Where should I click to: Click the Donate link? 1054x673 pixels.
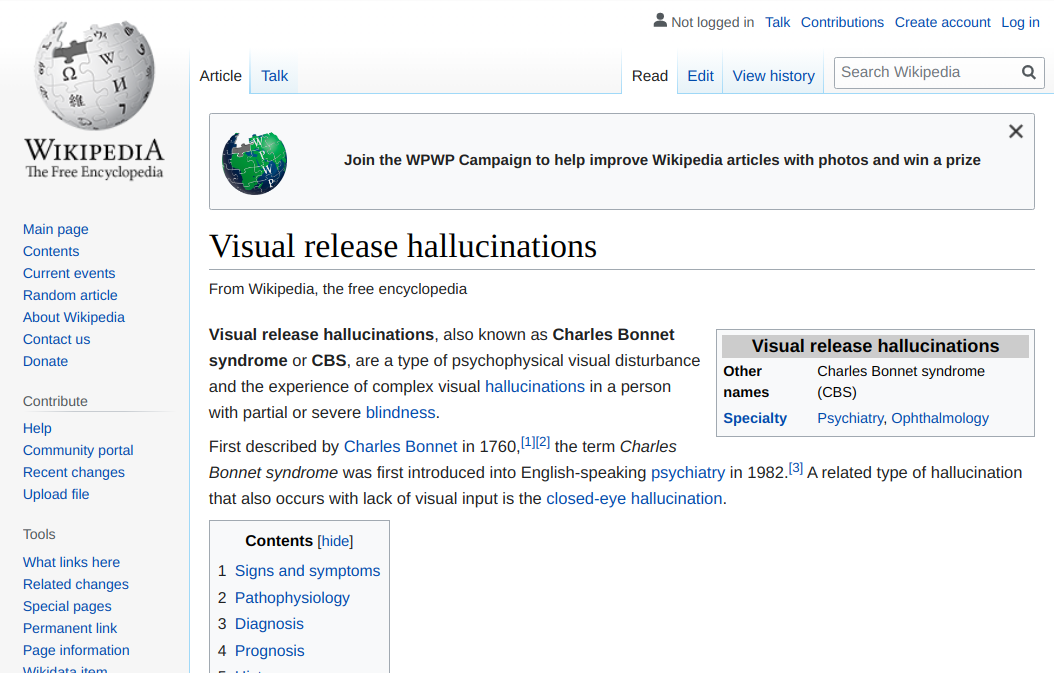point(46,362)
